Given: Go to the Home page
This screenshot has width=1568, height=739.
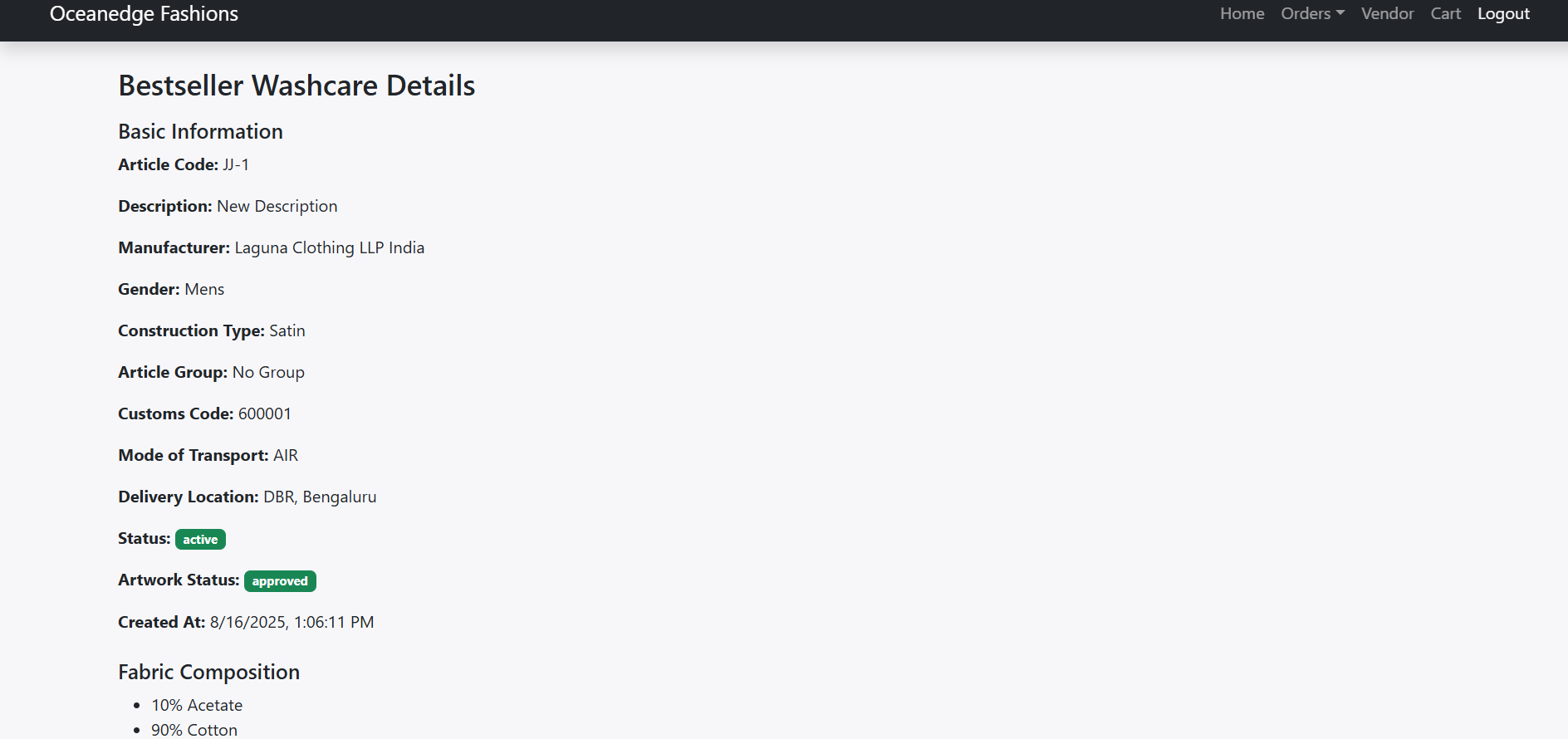Looking at the screenshot, I should coord(1242,14).
